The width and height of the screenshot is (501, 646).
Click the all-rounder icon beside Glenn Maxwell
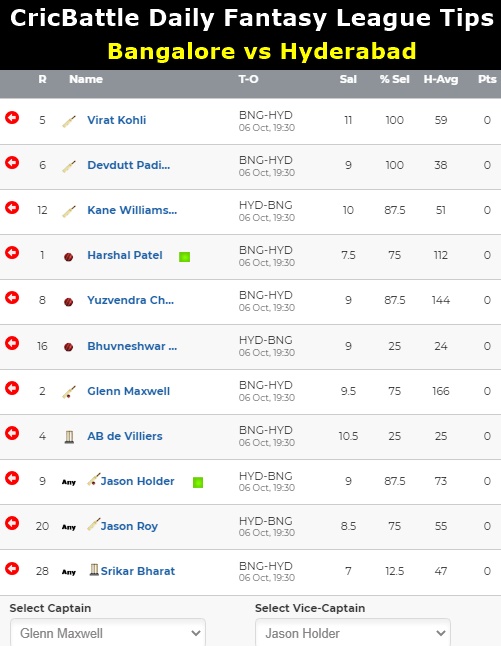[69, 392]
